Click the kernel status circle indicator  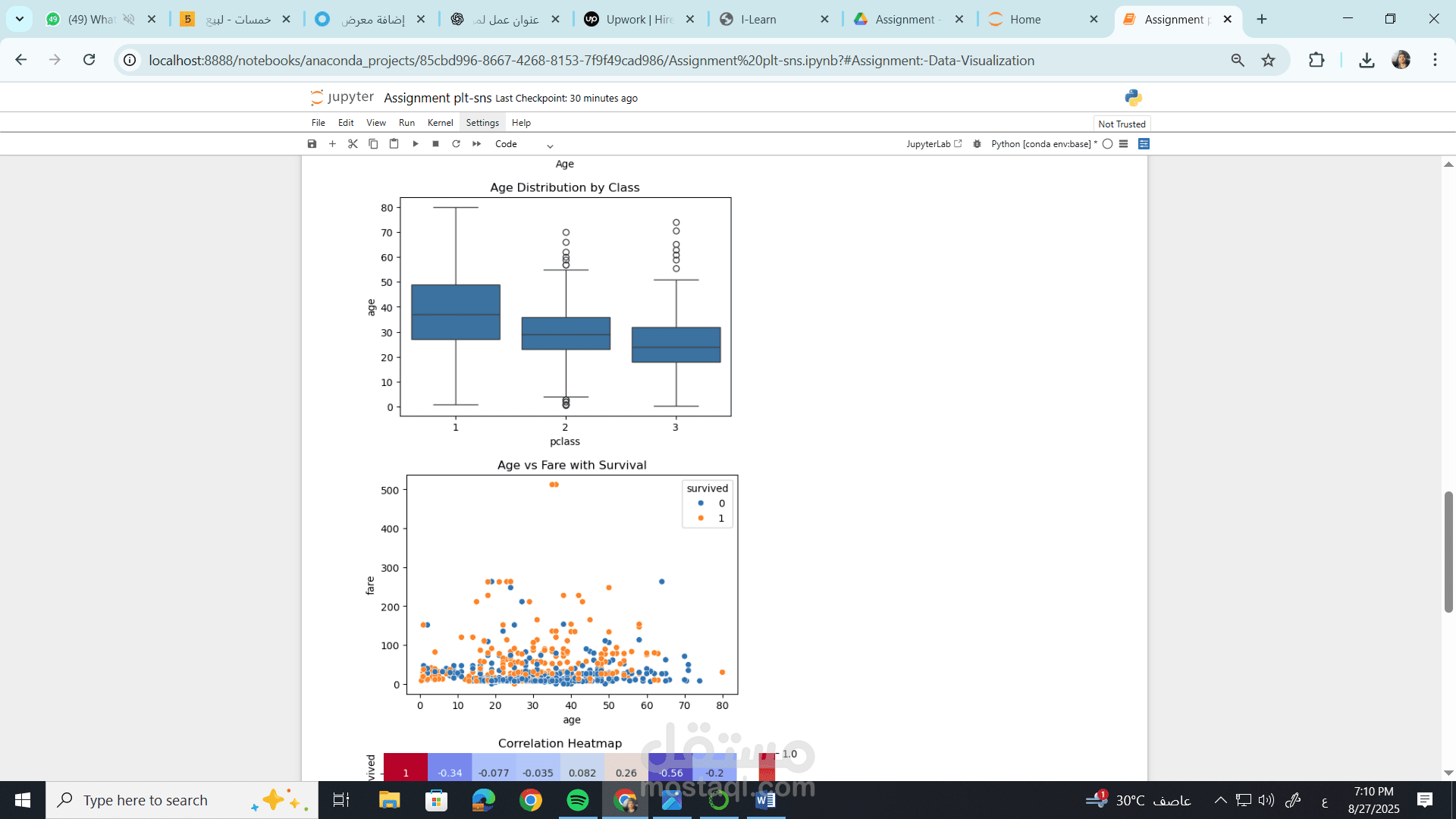(1107, 144)
